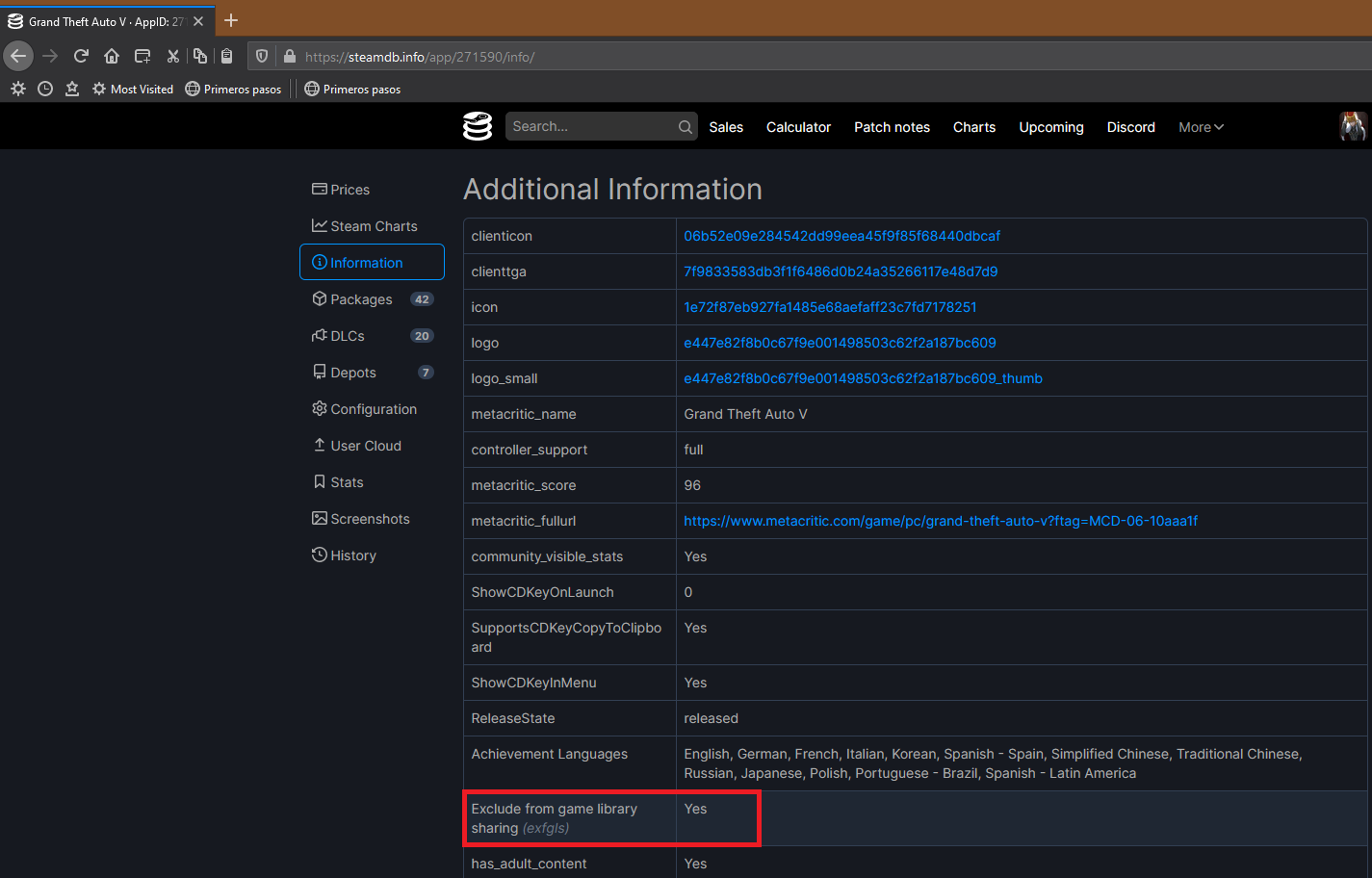Open the Stats sidebar section
Viewport: 1372px width, 878px height.
[372, 482]
